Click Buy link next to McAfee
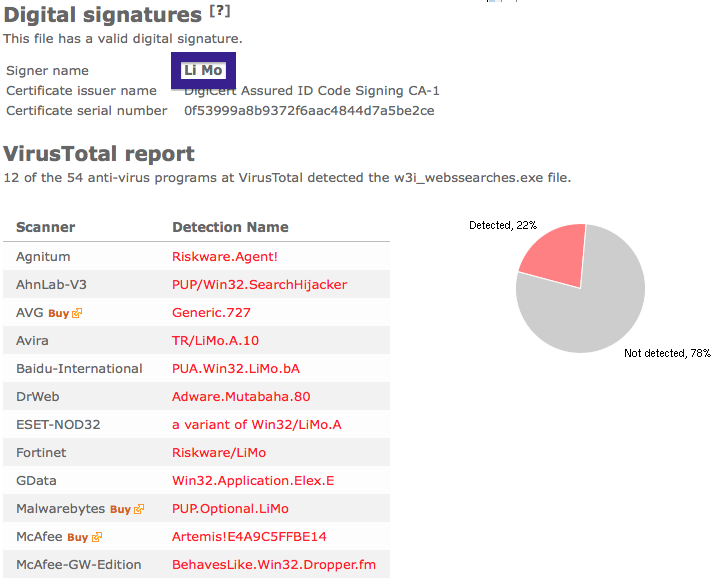715x583 pixels. pos(78,537)
